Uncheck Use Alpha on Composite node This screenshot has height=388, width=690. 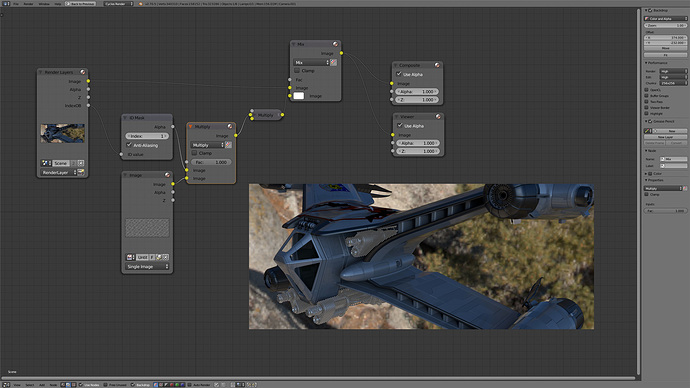click(x=399, y=74)
